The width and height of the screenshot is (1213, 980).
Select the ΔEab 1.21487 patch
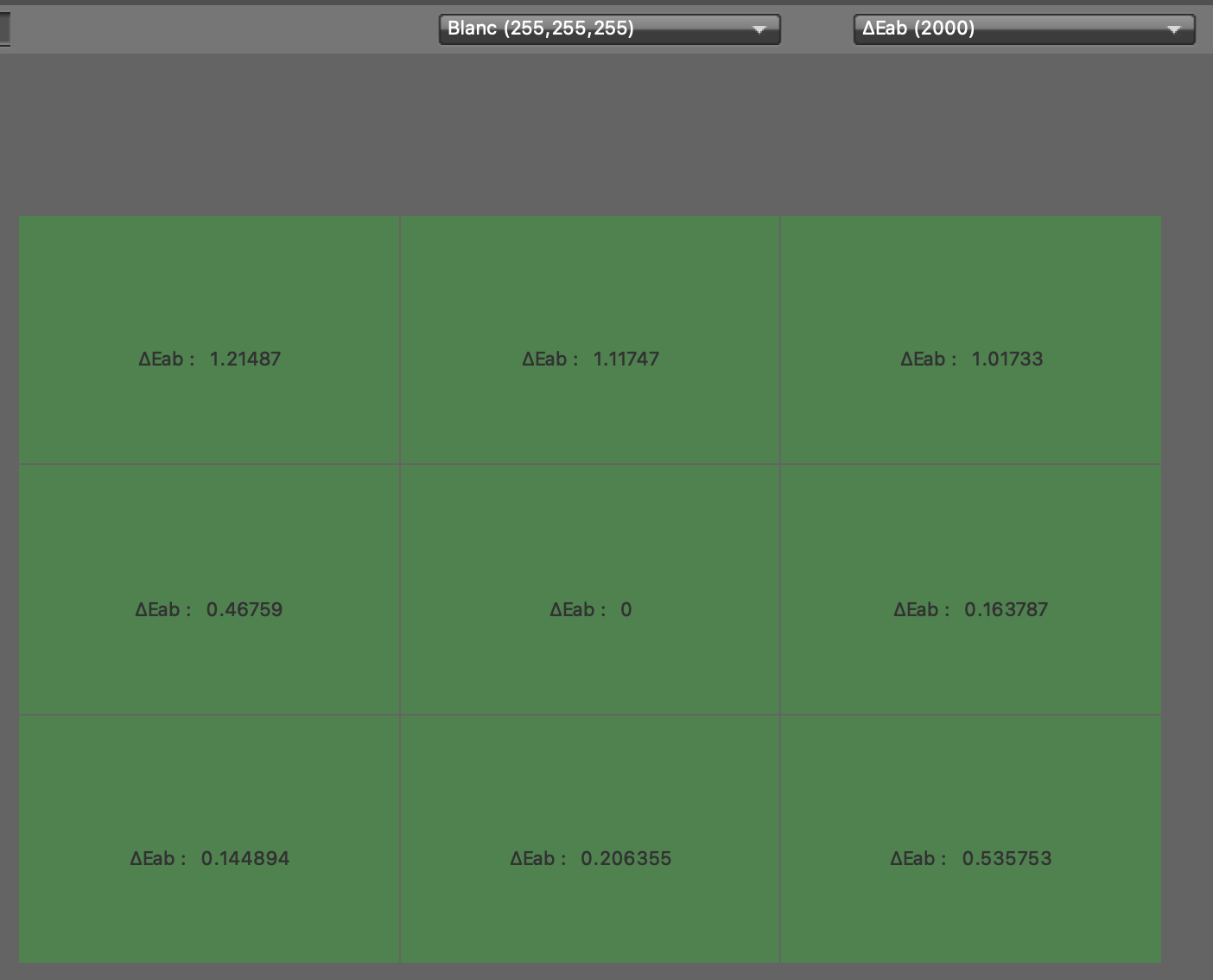[x=209, y=340]
